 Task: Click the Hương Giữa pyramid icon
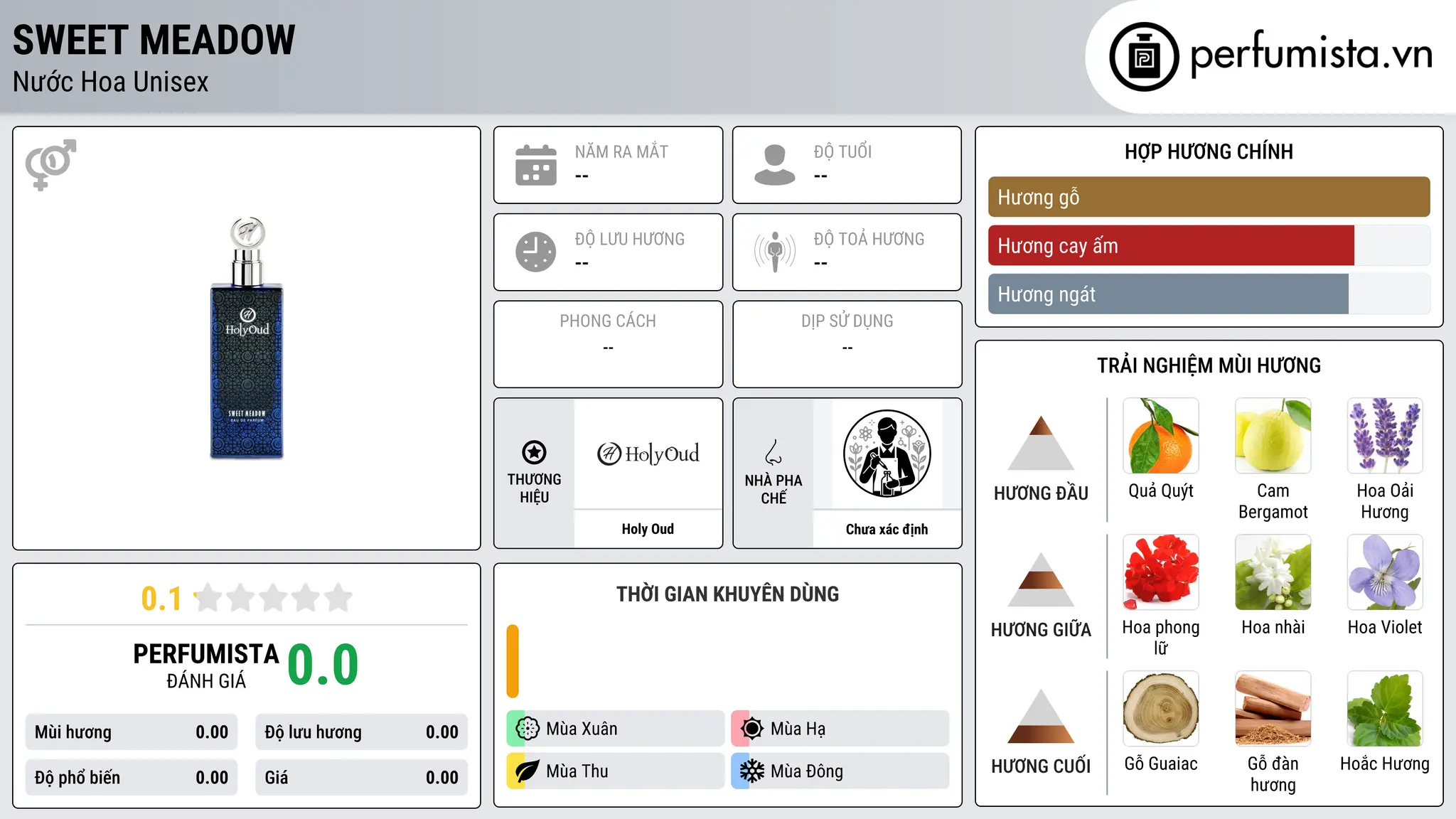click(1041, 579)
